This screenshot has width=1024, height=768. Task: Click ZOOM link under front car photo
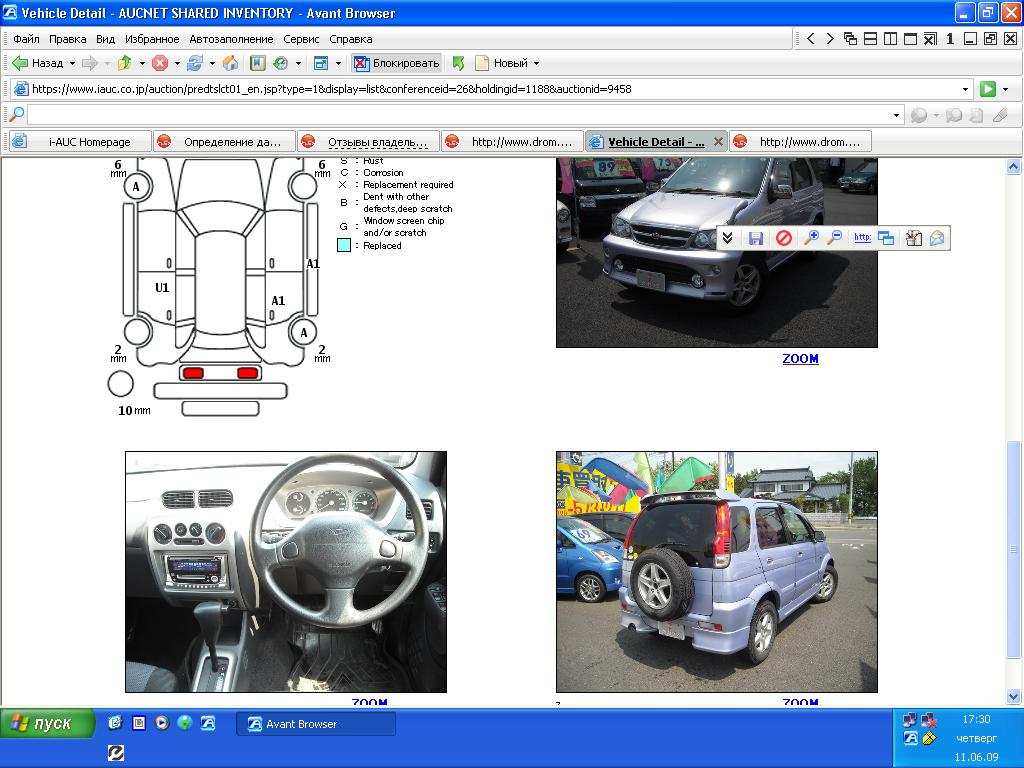tap(800, 359)
